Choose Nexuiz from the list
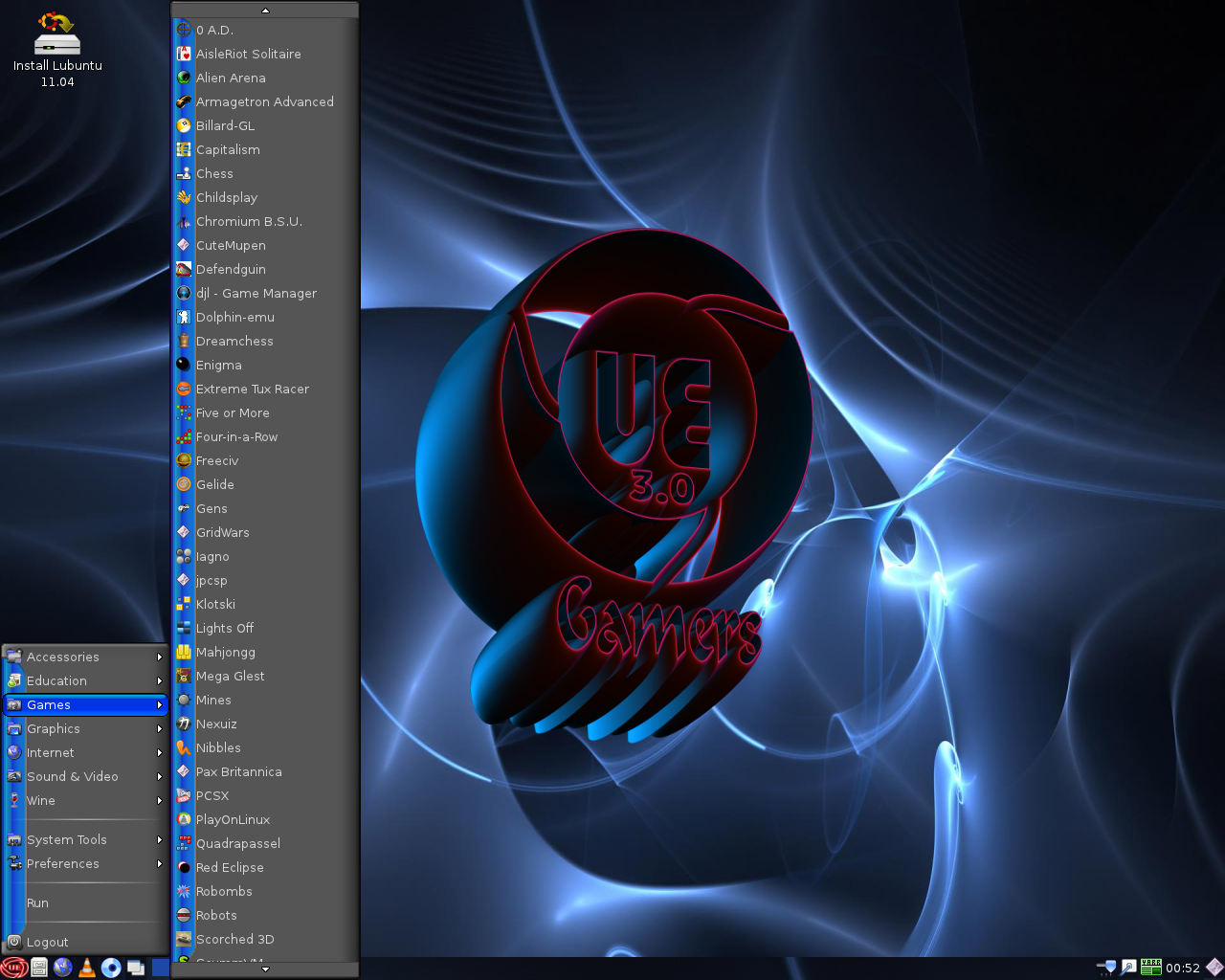Screen dimensions: 1225x980 265,724
